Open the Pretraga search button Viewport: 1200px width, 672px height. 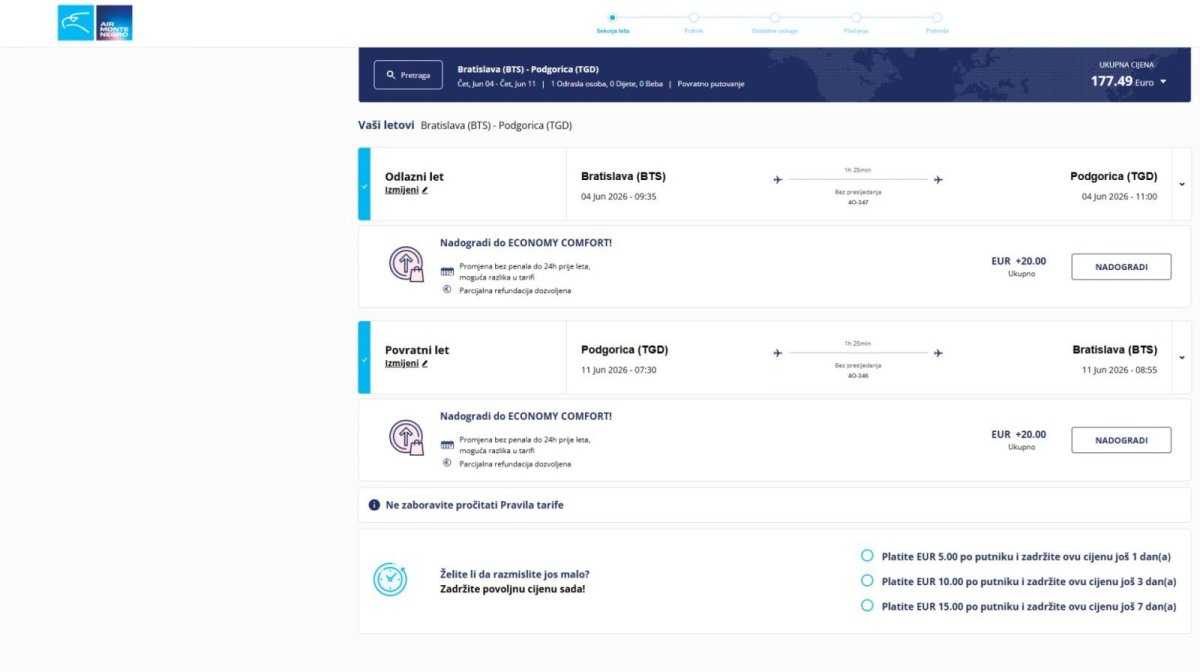pos(408,75)
